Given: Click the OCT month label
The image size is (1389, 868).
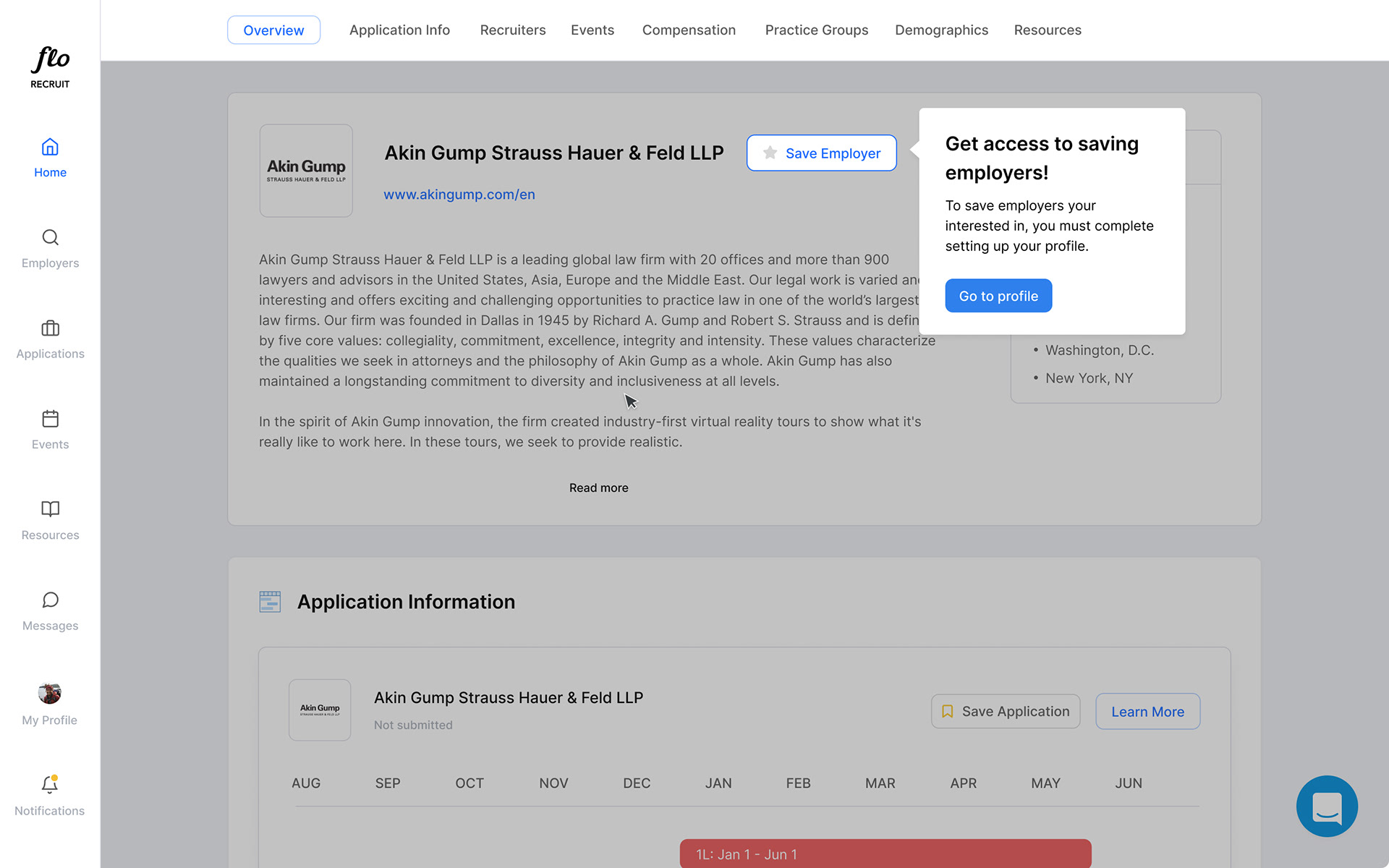Looking at the screenshot, I should [x=470, y=783].
